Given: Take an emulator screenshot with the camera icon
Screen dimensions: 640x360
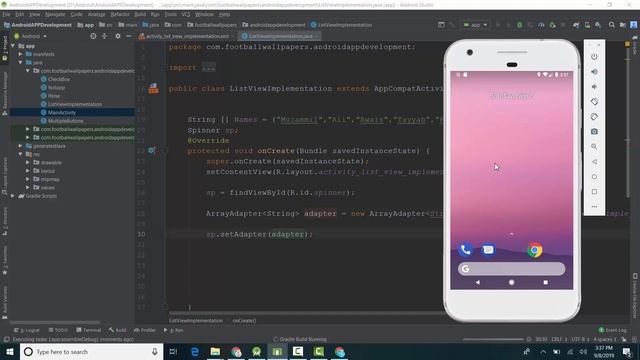Looking at the screenshot, I should (x=594, y=131).
